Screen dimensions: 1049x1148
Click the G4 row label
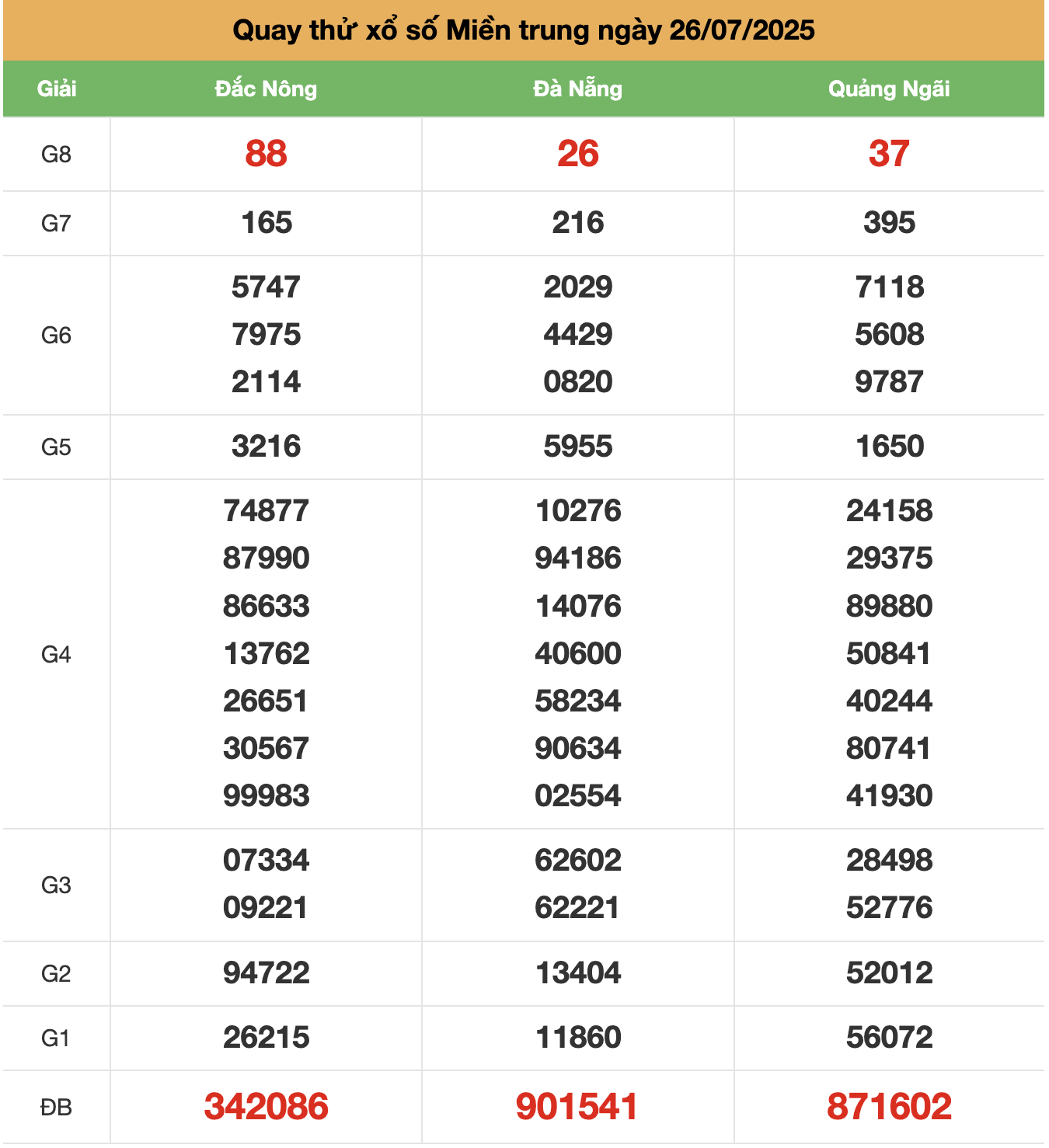(x=56, y=655)
